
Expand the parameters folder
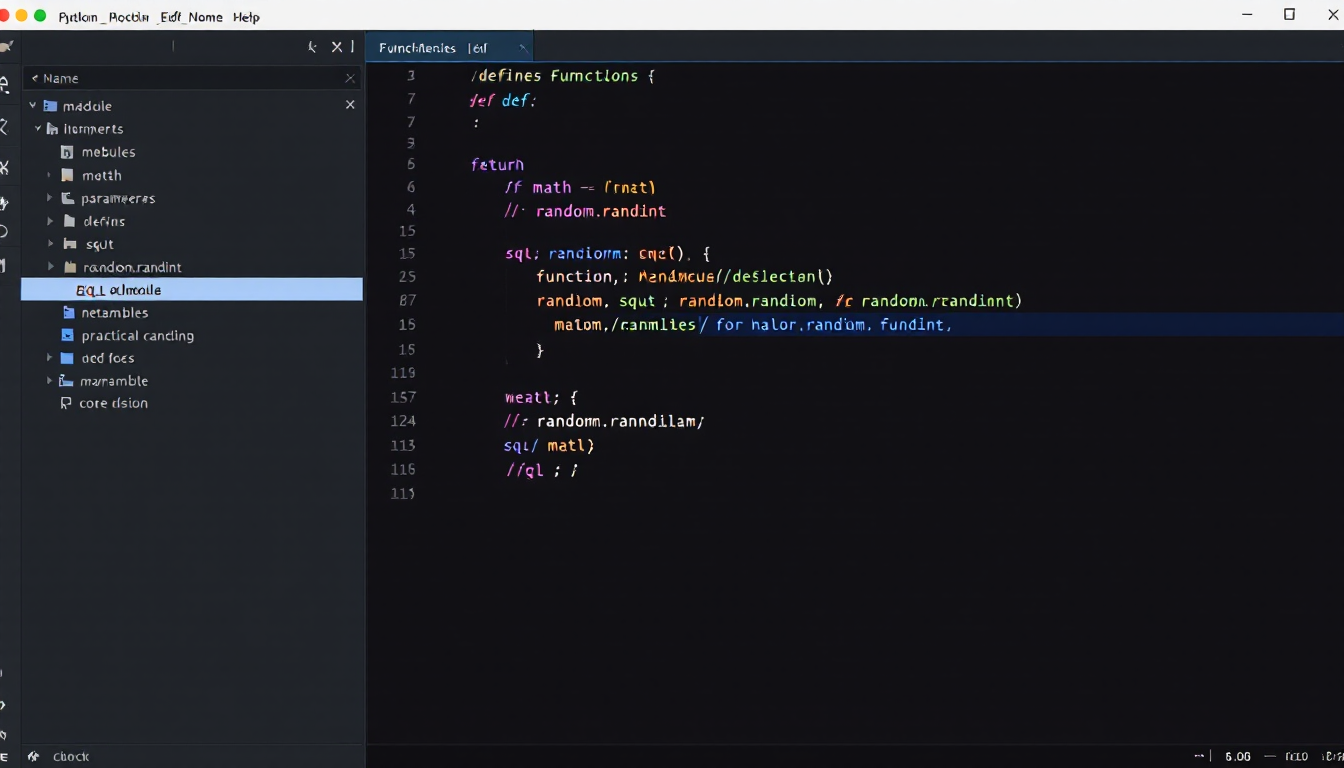(x=49, y=198)
